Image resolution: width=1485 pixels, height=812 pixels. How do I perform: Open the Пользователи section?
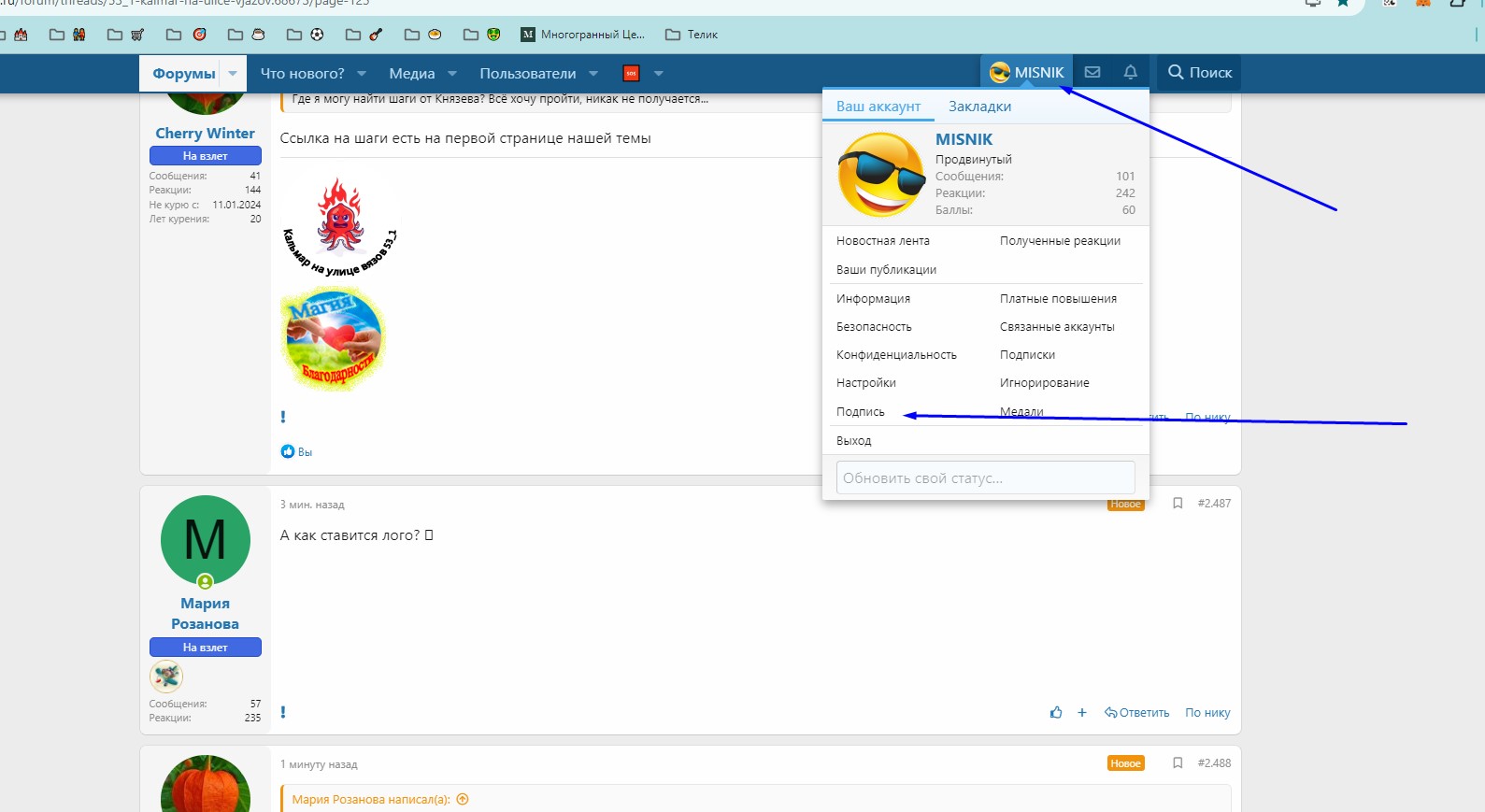528,73
